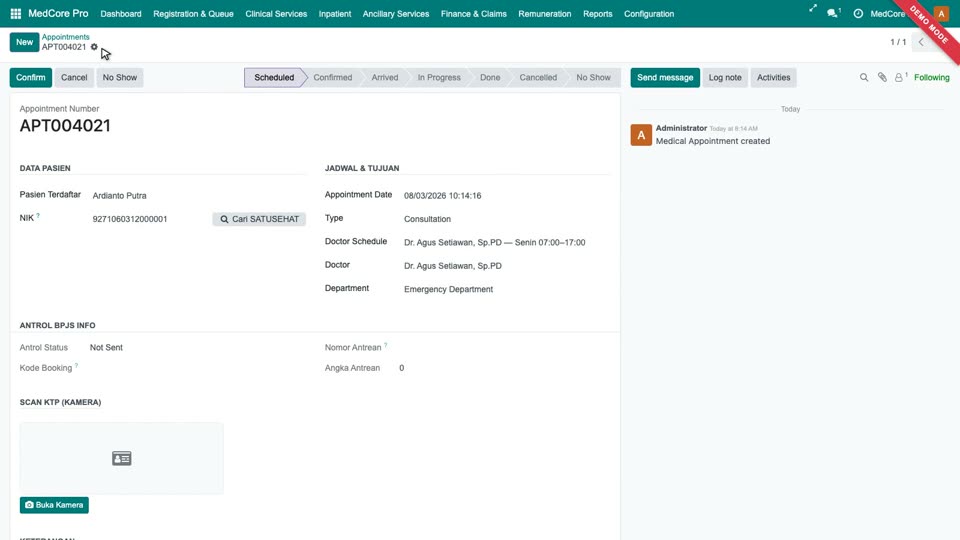
Task: Open the Remuneration menu
Action: [545, 13]
